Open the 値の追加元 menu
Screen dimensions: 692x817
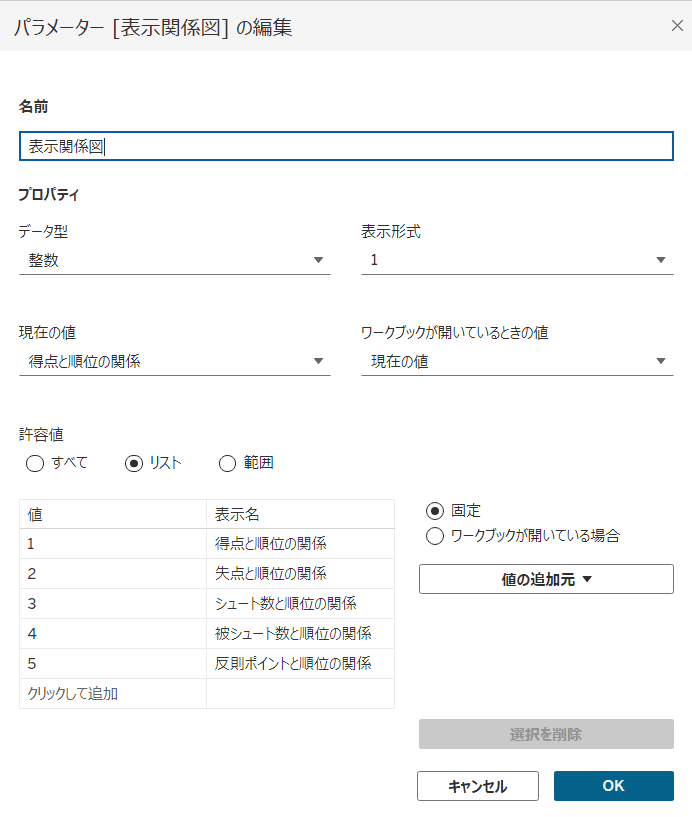pyautogui.click(x=545, y=579)
